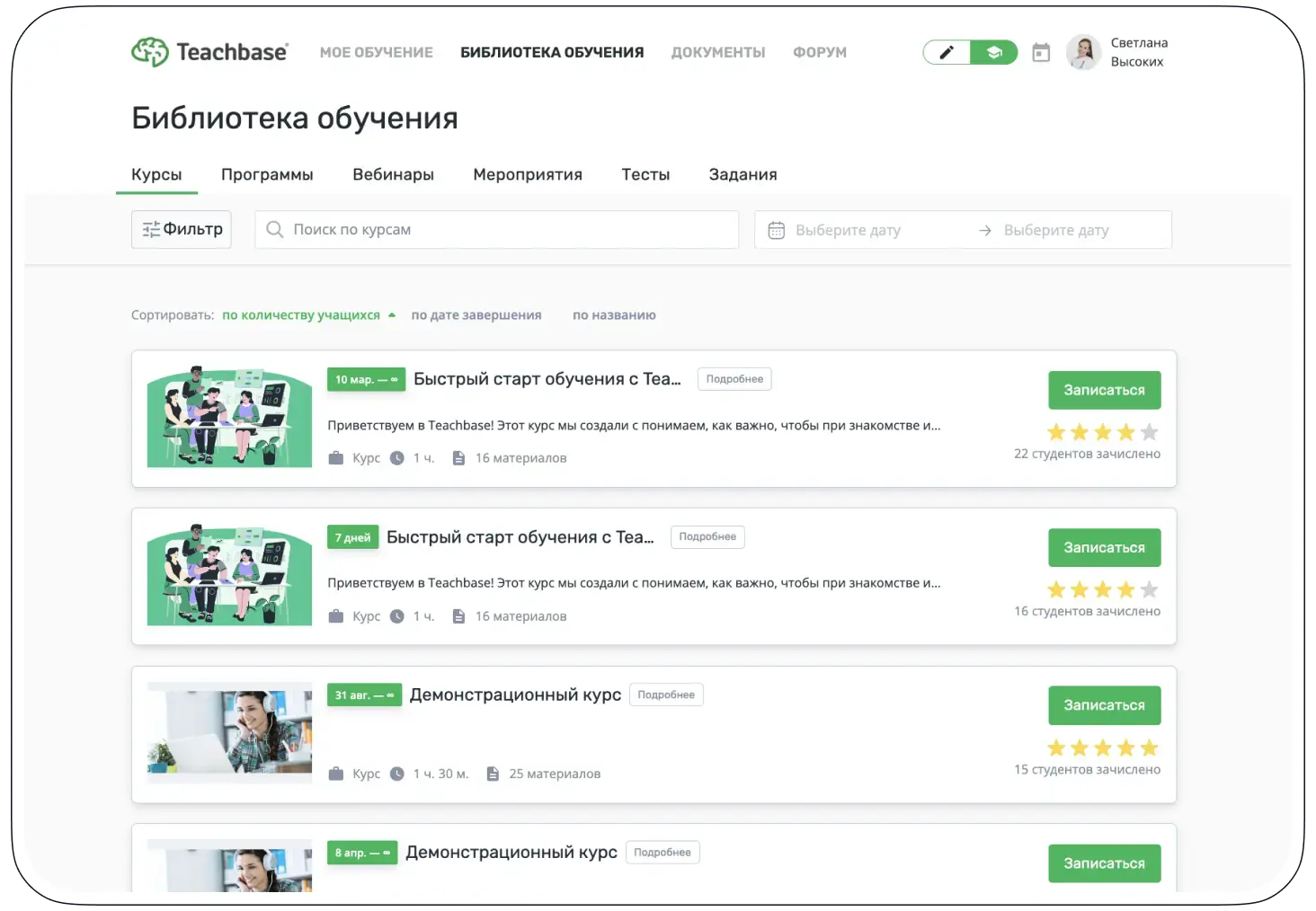
Task: Open Светлана Высоких profile avatar
Action: [x=1083, y=52]
